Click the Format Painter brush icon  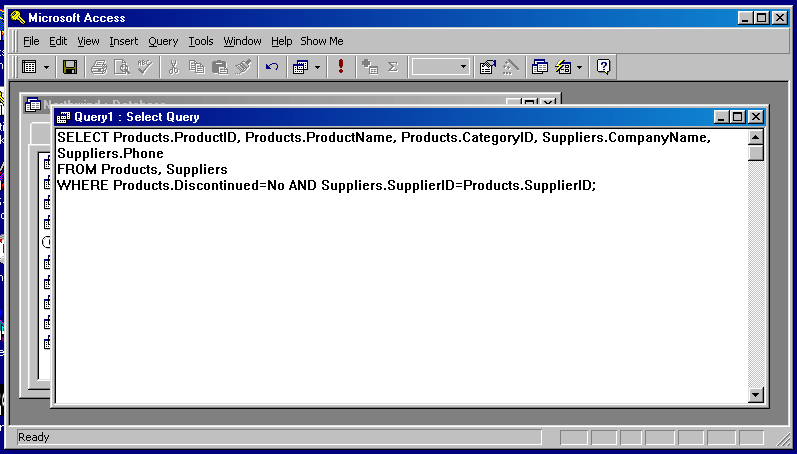[243, 67]
